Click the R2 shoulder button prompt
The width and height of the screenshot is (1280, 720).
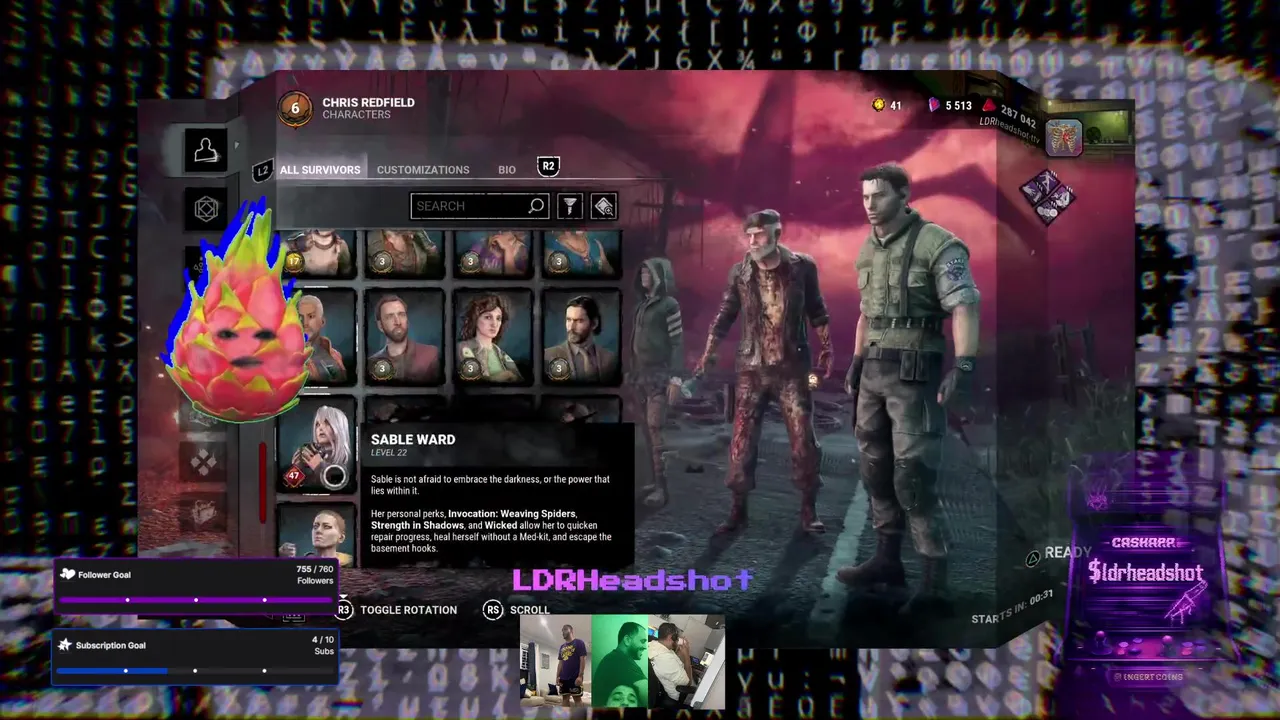(547, 166)
